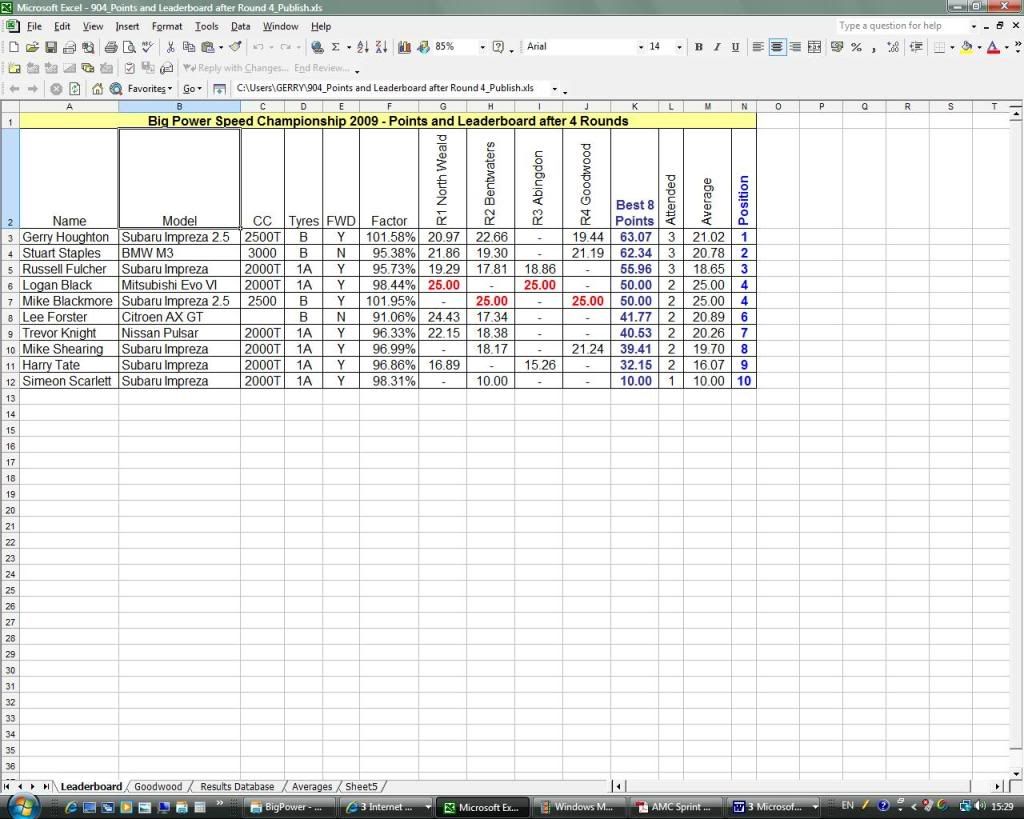Save the workbook with the floppy icon
This screenshot has height=819, width=1024.
(50, 47)
